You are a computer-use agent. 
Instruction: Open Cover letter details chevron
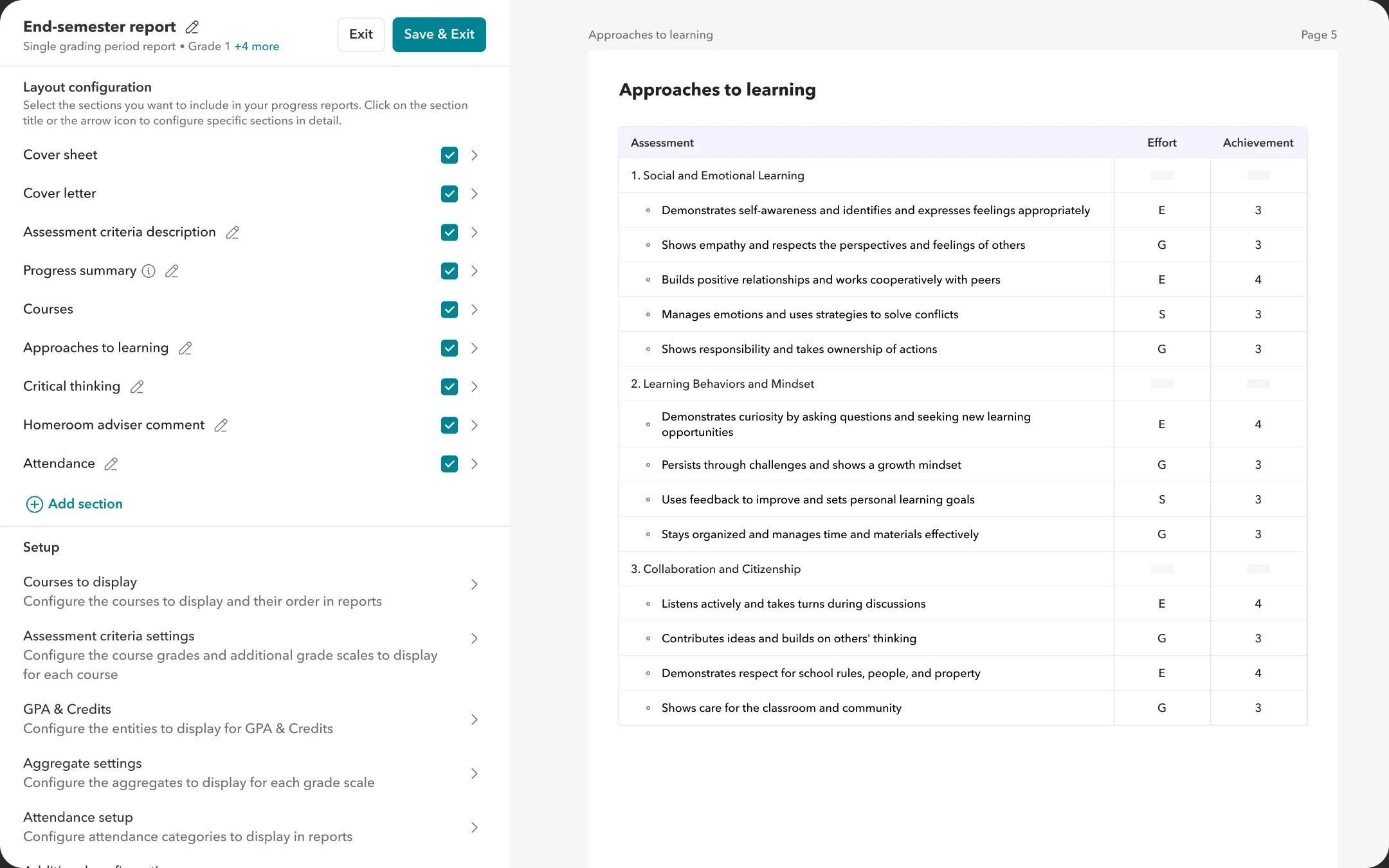click(x=475, y=194)
